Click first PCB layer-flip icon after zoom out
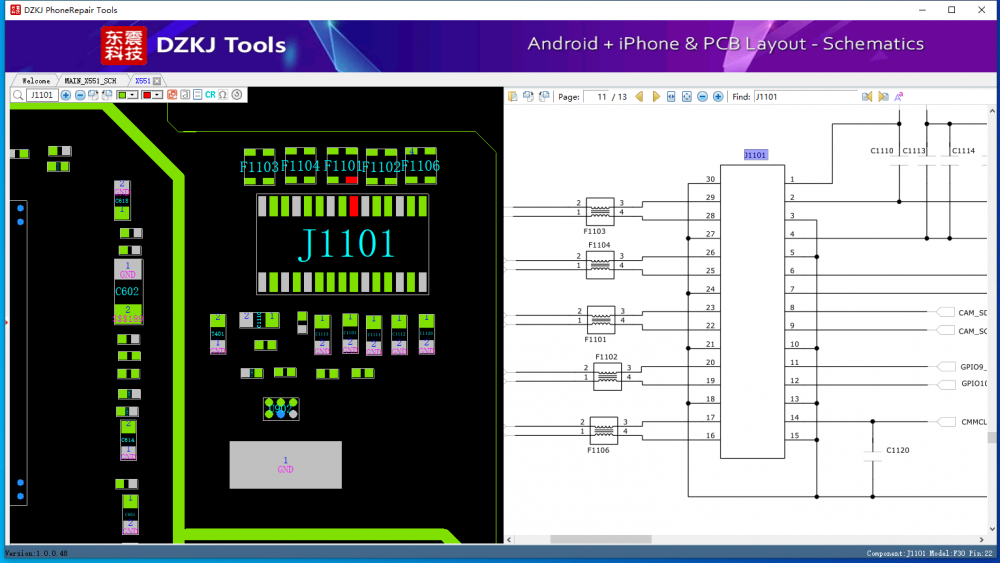 (x=94, y=95)
